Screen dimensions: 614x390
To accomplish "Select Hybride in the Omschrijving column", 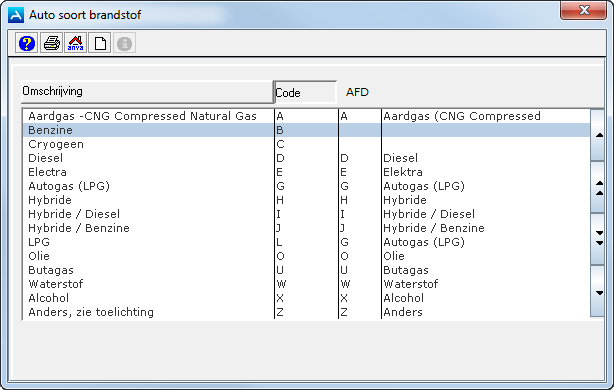I will pyautogui.click(x=50, y=200).
